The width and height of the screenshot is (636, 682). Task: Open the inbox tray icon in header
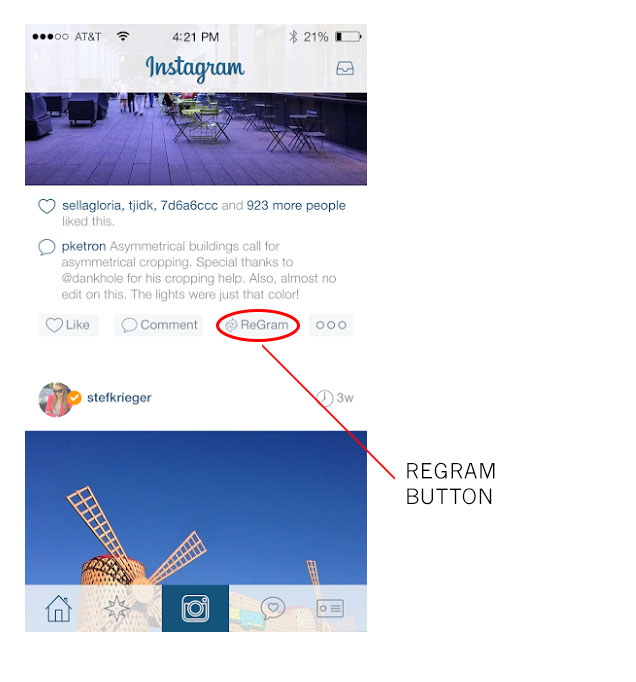point(345,68)
